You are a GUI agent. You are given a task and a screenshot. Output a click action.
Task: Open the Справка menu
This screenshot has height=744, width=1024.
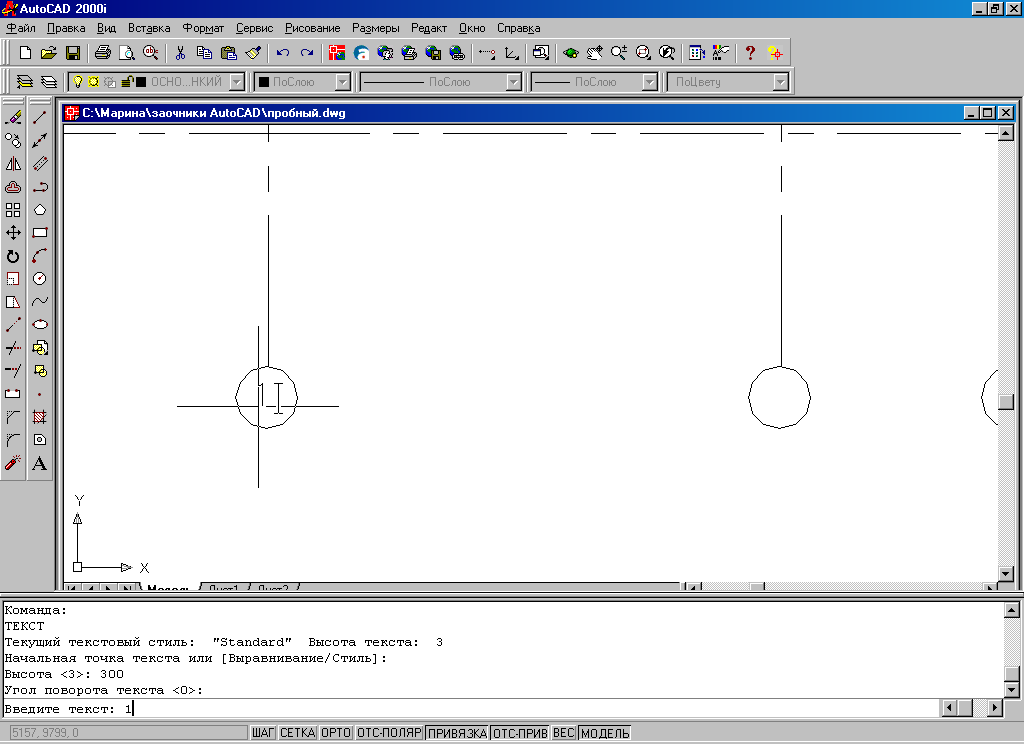click(519, 28)
